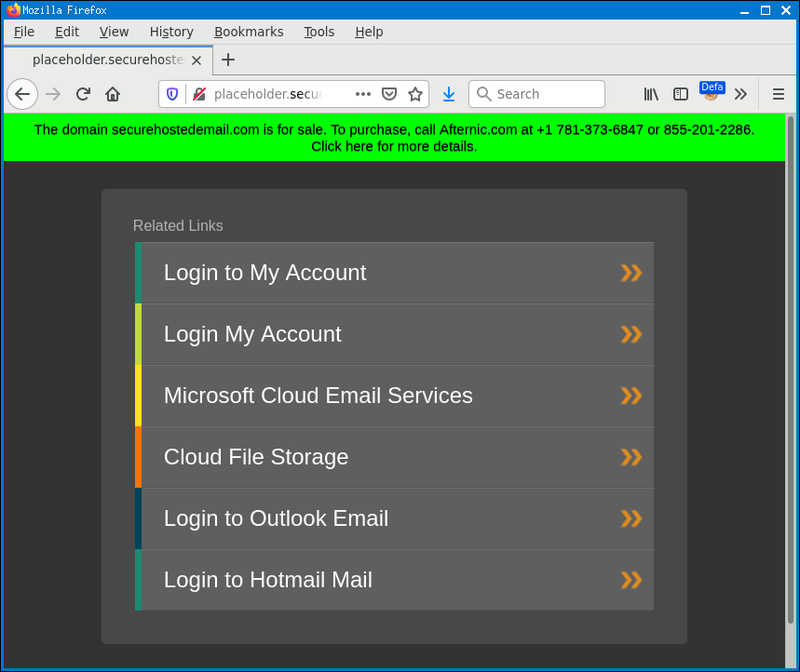Screen dimensions: 800x672
Task: Open Login to Outlook Email link
Action: click(394, 518)
